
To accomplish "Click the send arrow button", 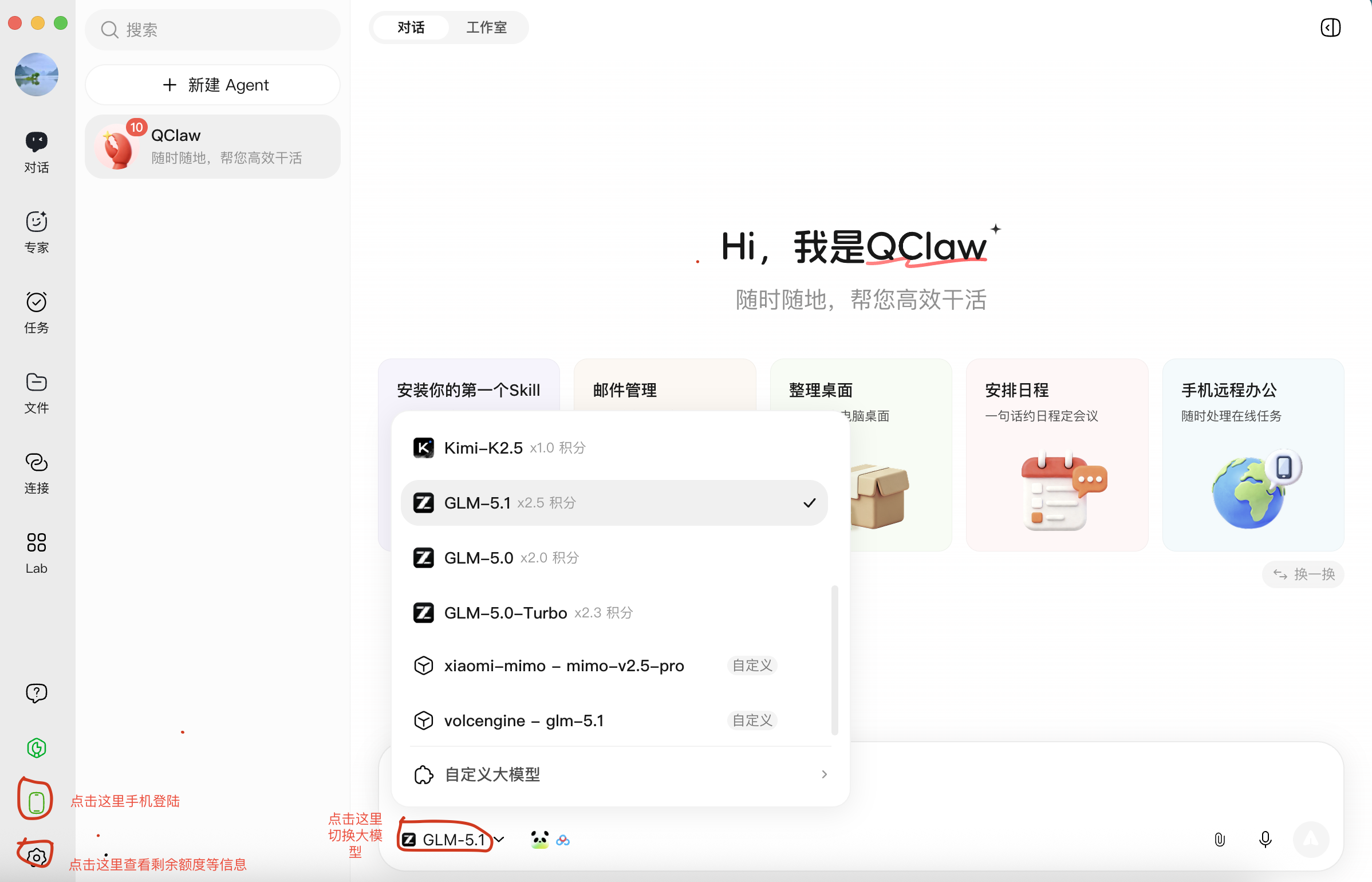I will [x=1311, y=840].
